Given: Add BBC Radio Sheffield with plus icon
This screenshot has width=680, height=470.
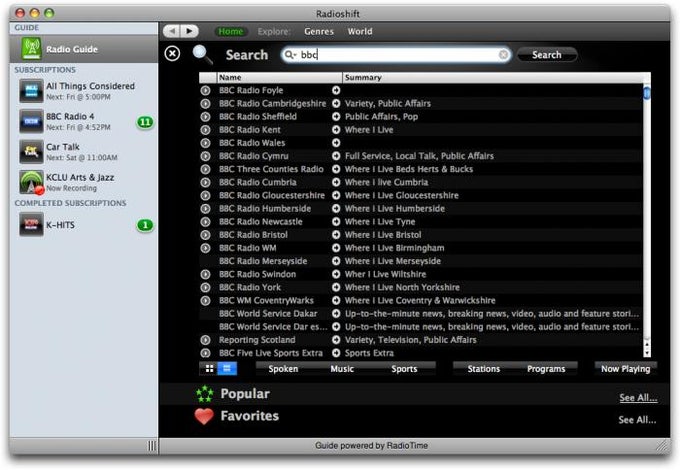Looking at the screenshot, I should [336, 117].
